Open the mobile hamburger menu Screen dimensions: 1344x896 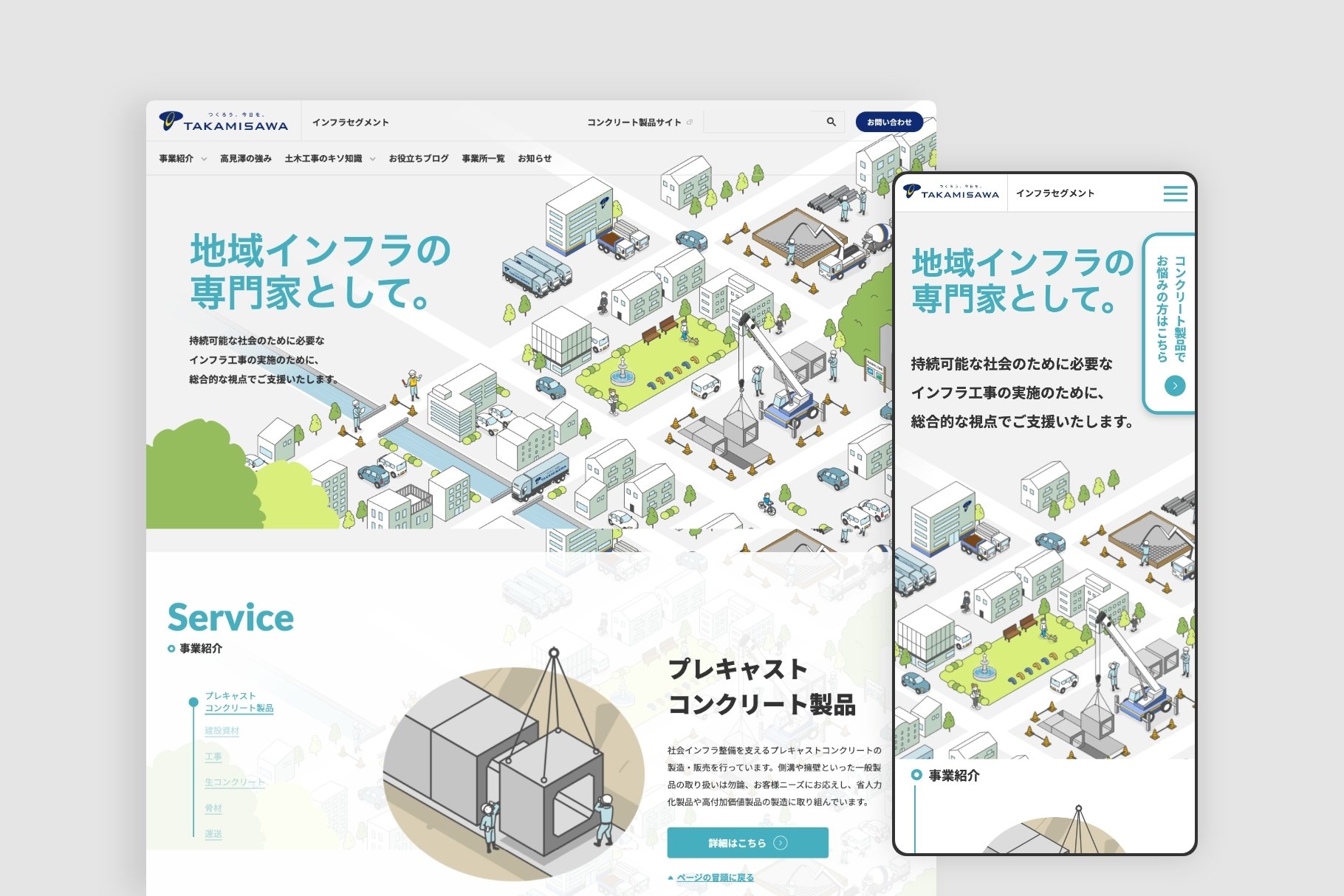(1175, 193)
